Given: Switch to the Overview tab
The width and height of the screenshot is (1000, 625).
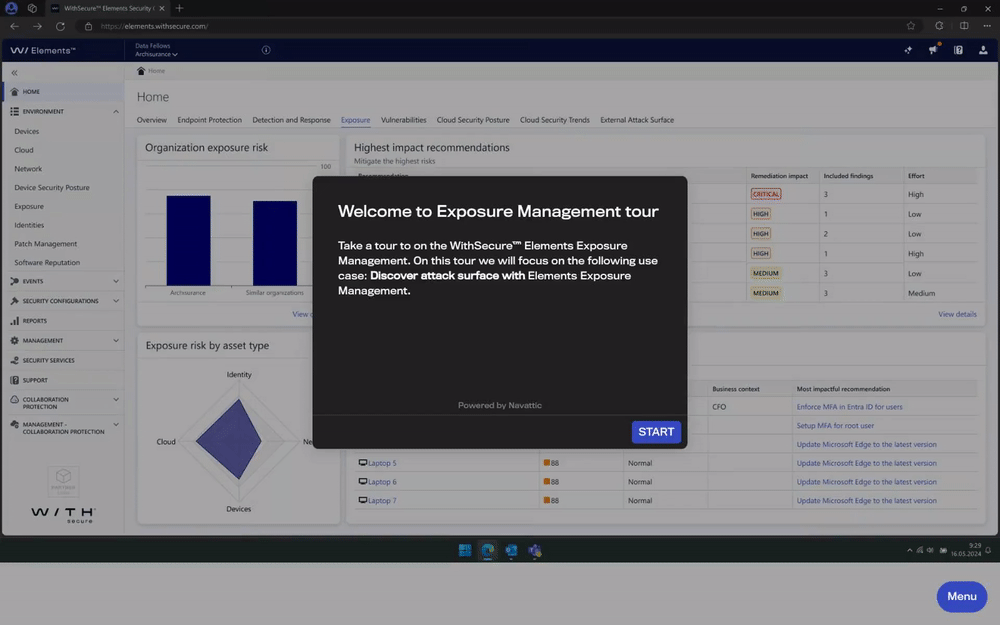Looking at the screenshot, I should click(152, 120).
